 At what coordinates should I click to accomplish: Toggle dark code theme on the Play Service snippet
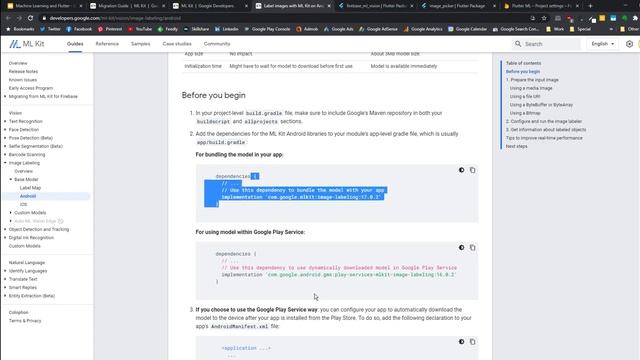461,247
